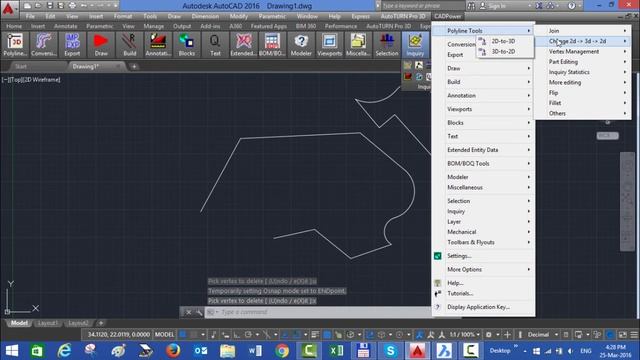Open the BOM/BOQ tools panel
Viewport: 640px width, 360px height.
272,45
